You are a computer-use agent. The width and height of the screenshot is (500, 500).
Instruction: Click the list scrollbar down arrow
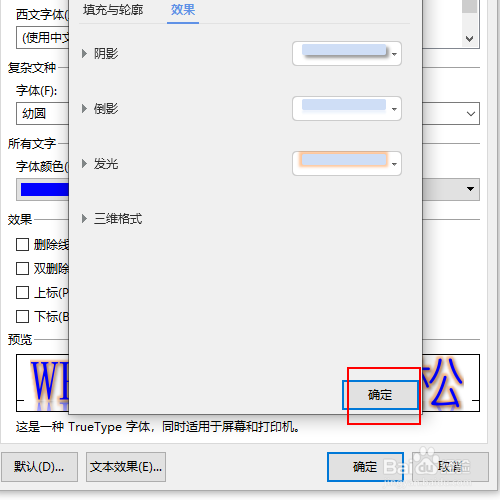tap(469, 39)
